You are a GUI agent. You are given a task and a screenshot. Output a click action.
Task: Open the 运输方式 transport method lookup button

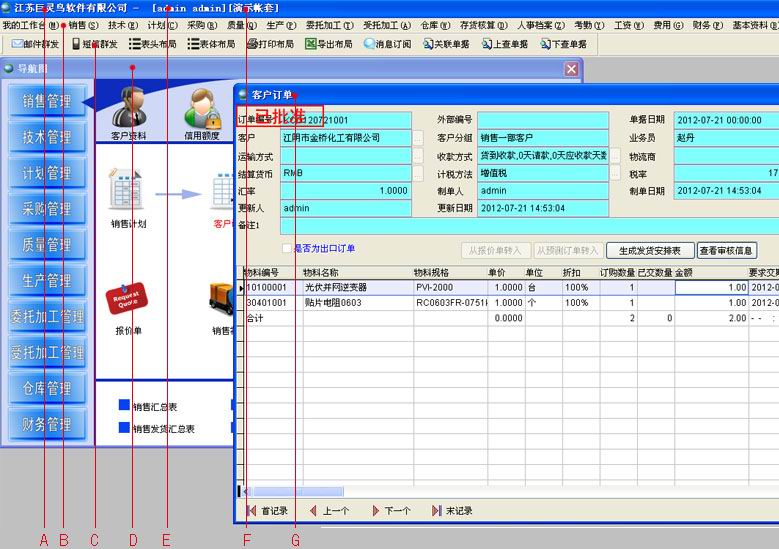[x=418, y=156]
